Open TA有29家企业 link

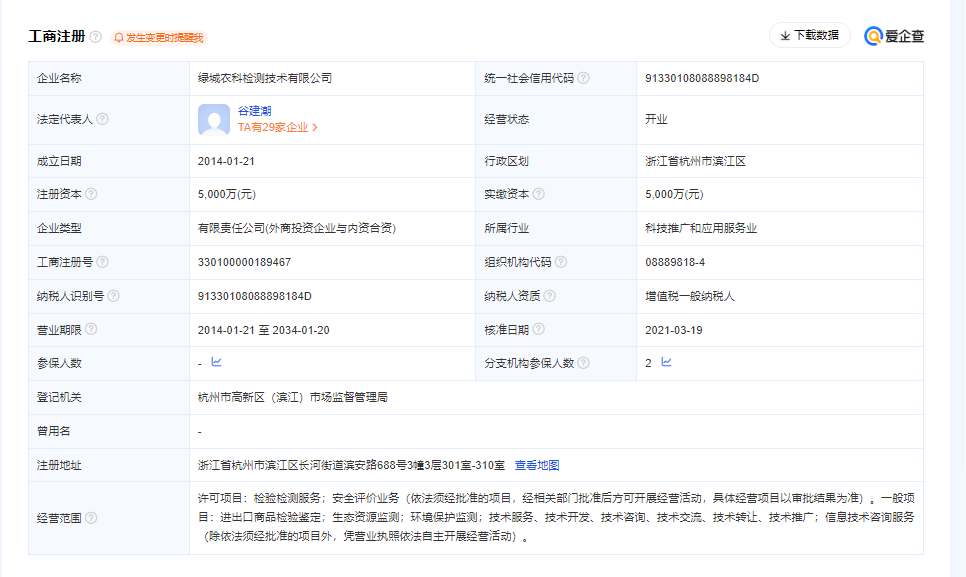pos(278,127)
